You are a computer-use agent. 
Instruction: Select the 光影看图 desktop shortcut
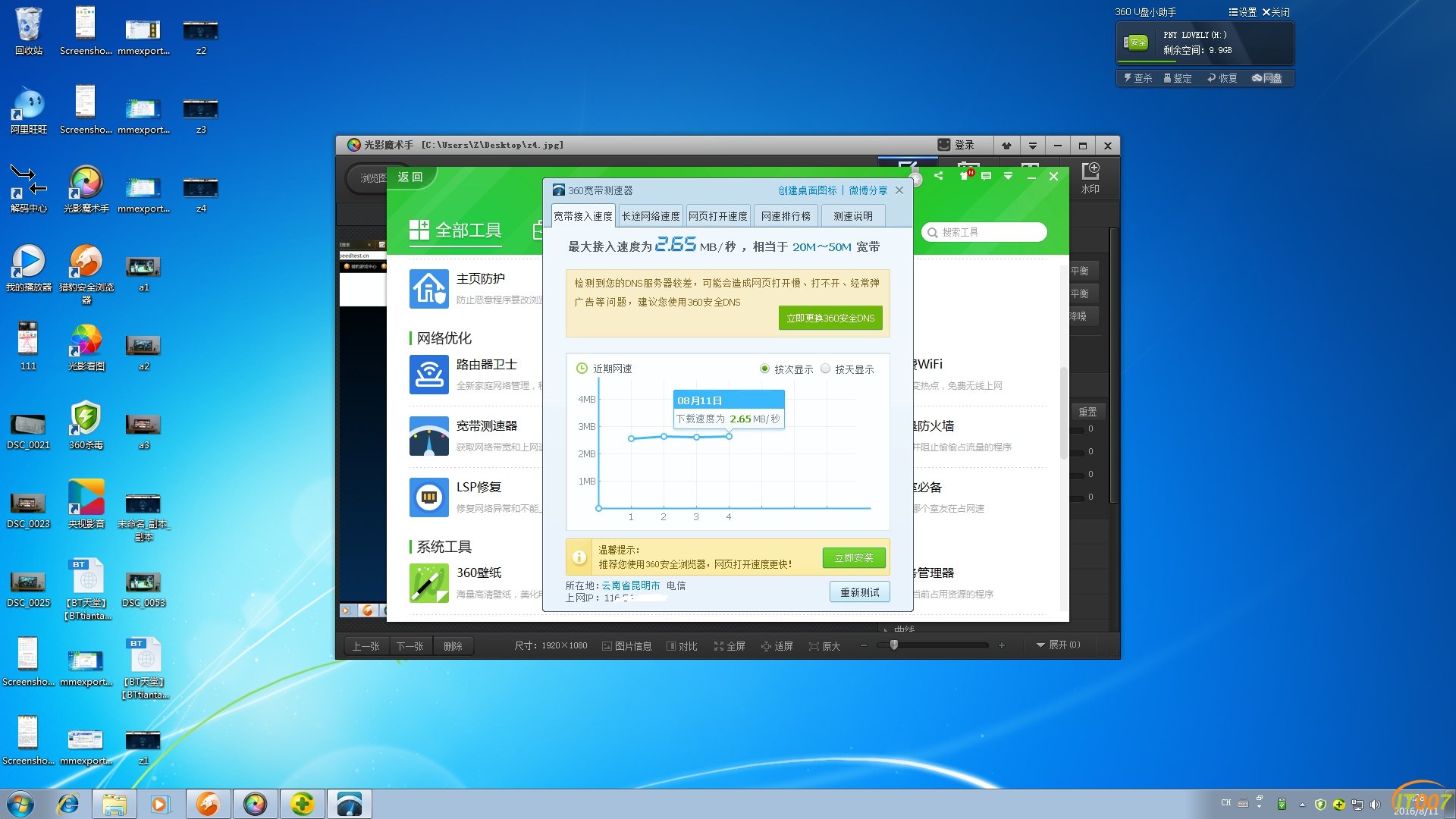pyautogui.click(x=86, y=346)
